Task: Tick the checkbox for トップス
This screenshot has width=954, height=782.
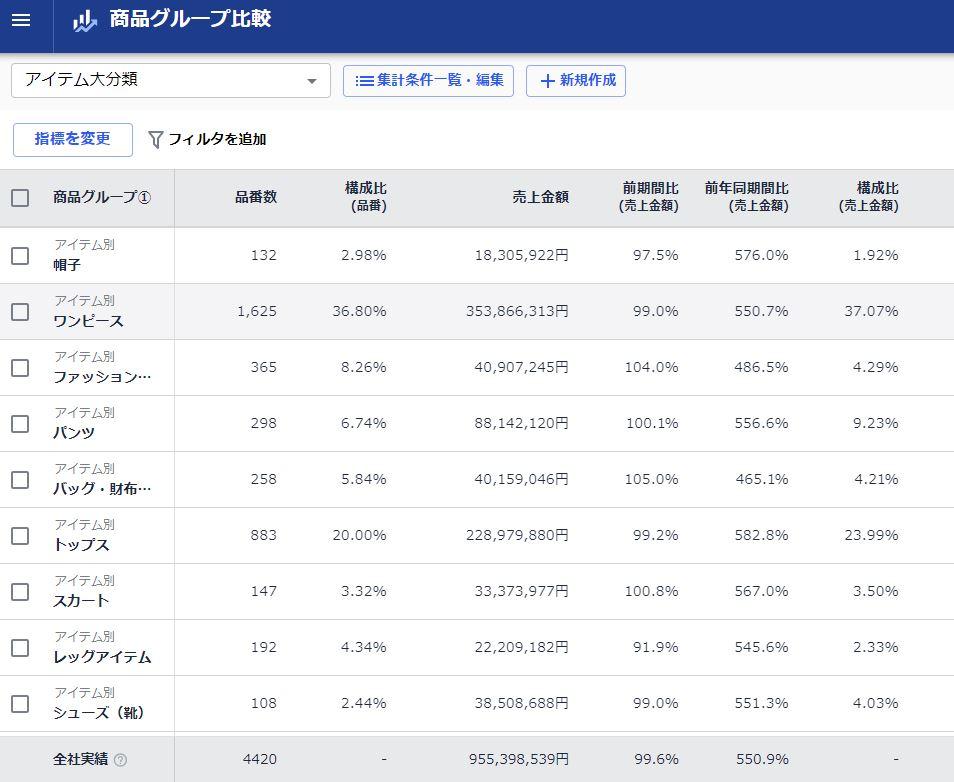Action: [20, 536]
